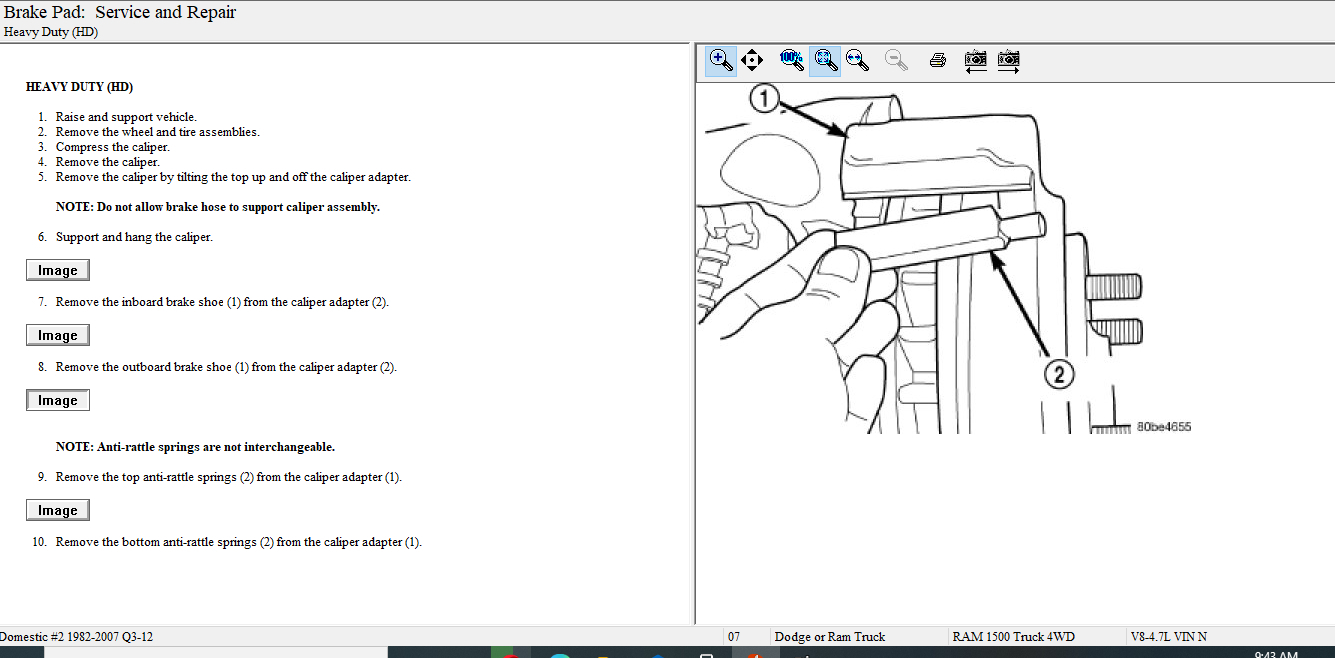Screen dimensions: 1335x658
Task: Click step 'Compress the caliper.'
Action: [x=113, y=147]
